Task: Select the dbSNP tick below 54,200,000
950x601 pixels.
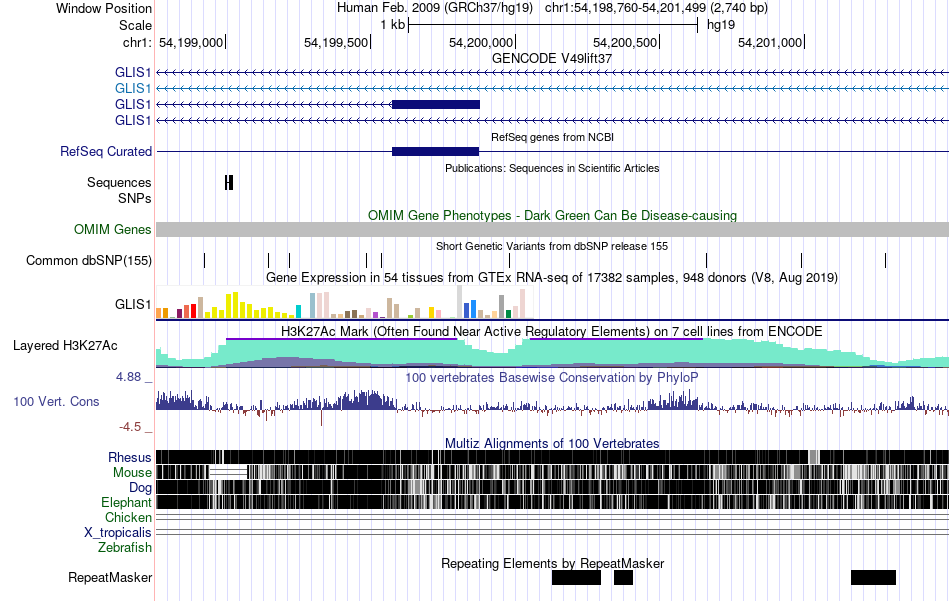Action: click(510, 261)
